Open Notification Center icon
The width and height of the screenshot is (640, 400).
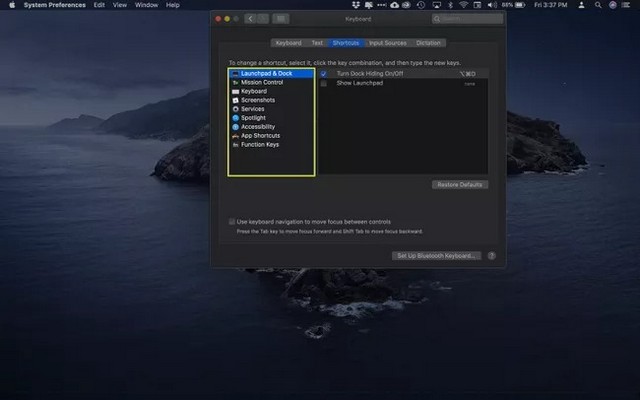click(626, 5)
